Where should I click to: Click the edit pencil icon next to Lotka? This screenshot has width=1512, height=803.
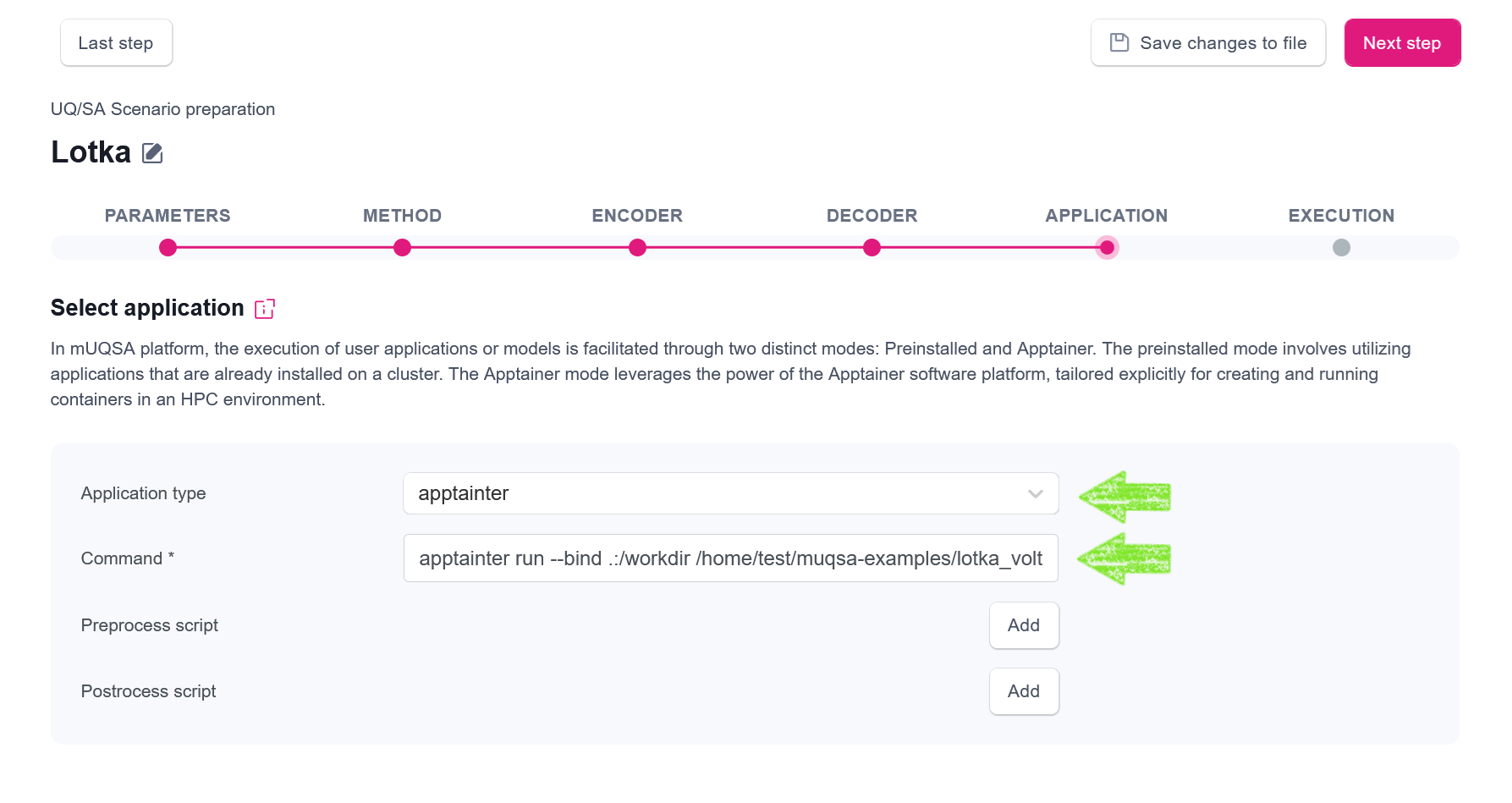(152, 153)
